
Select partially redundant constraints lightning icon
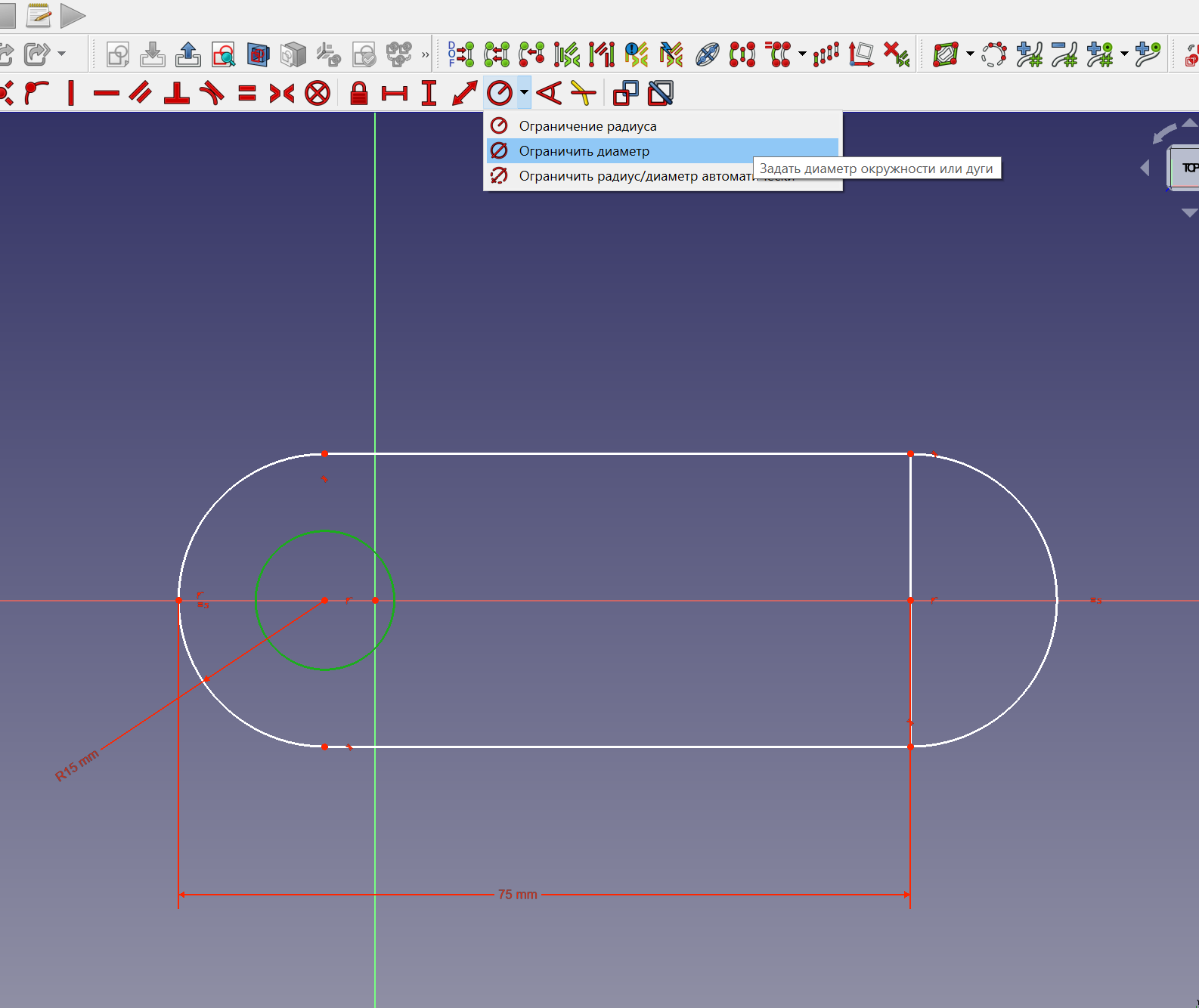[671, 54]
